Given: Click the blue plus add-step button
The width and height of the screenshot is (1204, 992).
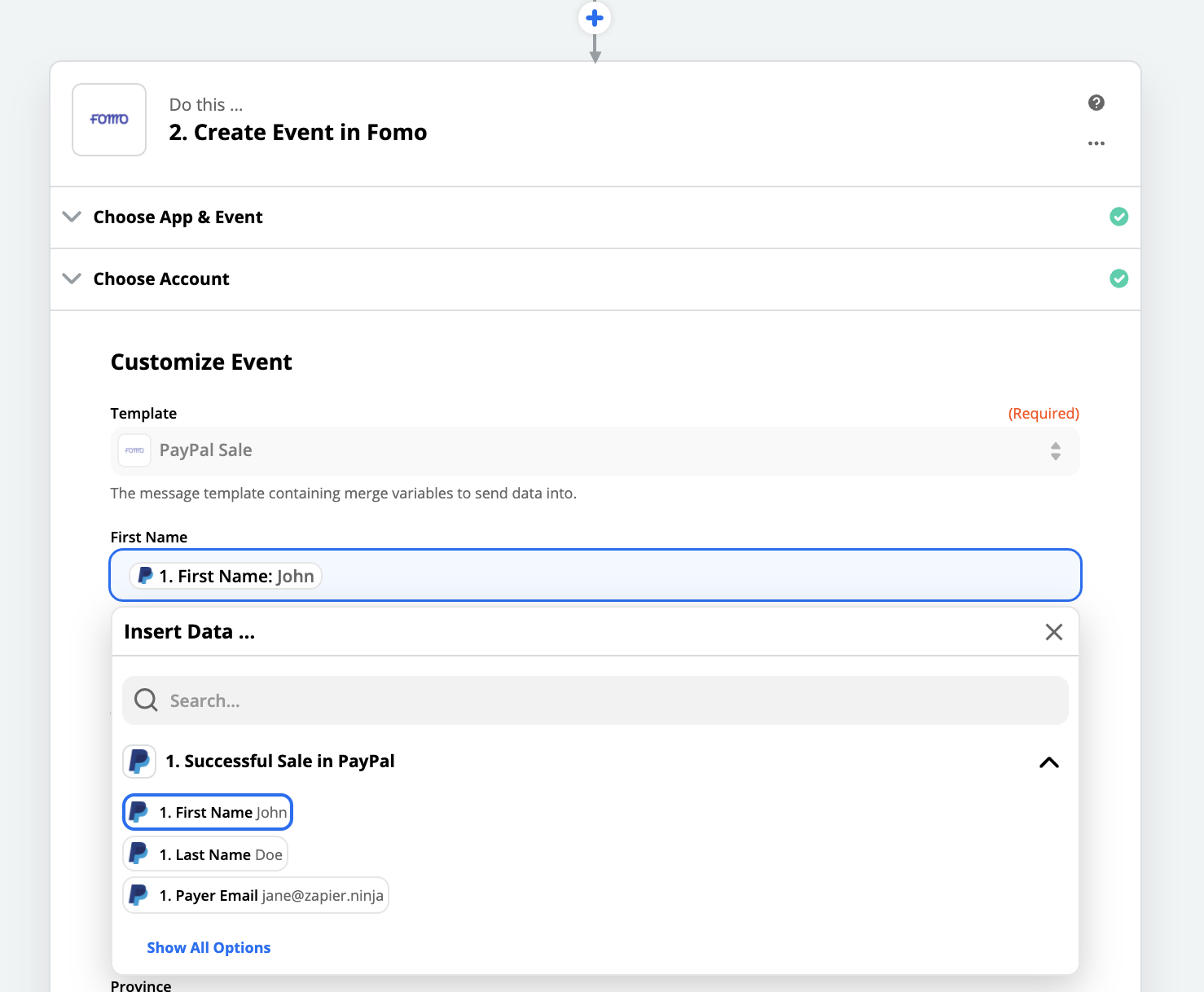Looking at the screenshot, I should pos(595,18).
